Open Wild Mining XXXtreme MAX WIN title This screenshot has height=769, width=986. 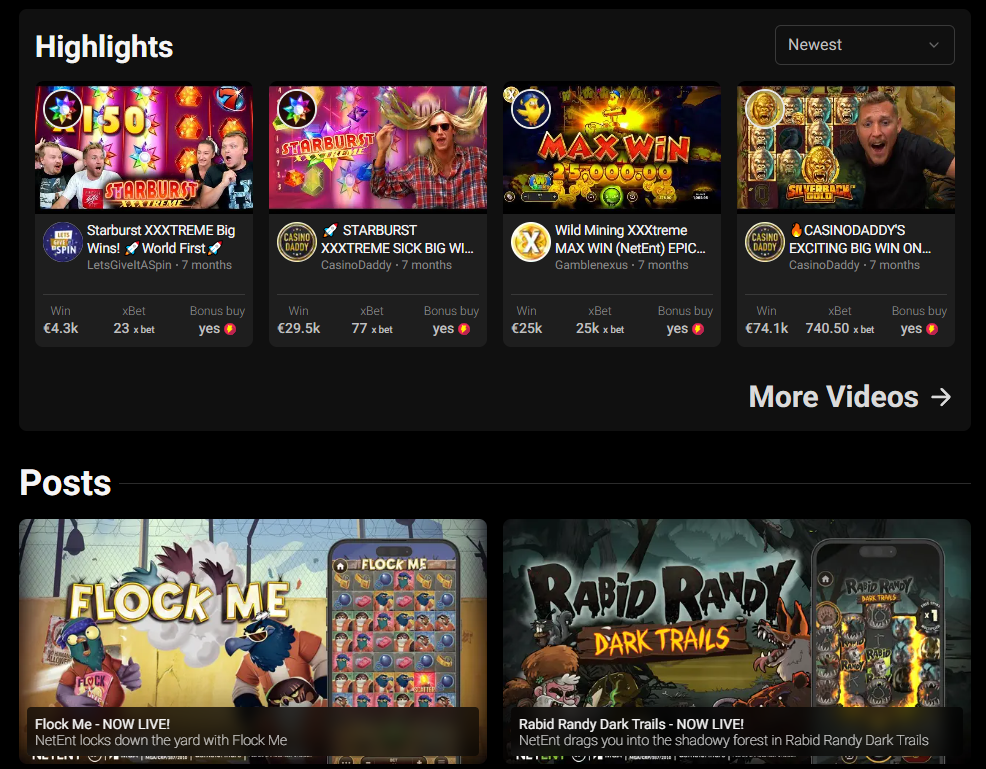click(x=630, y=239)
